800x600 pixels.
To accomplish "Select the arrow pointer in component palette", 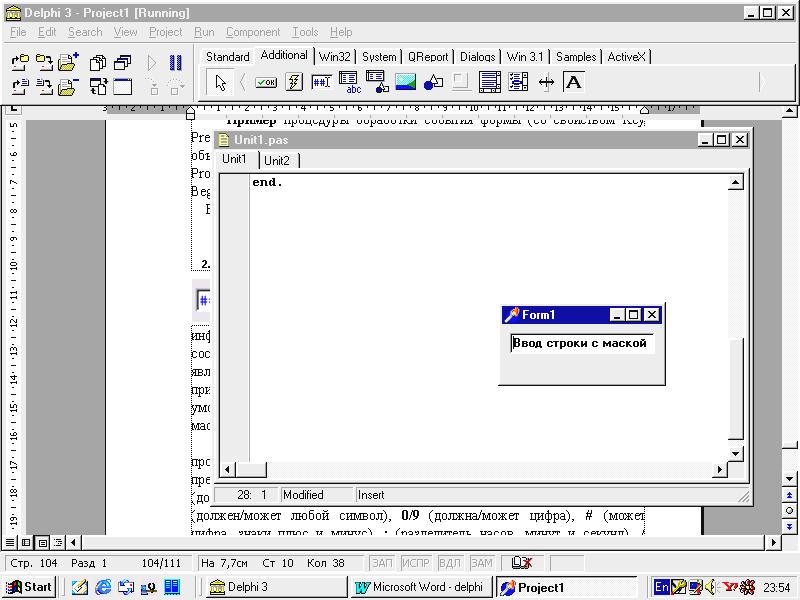I will coord(220,82).
